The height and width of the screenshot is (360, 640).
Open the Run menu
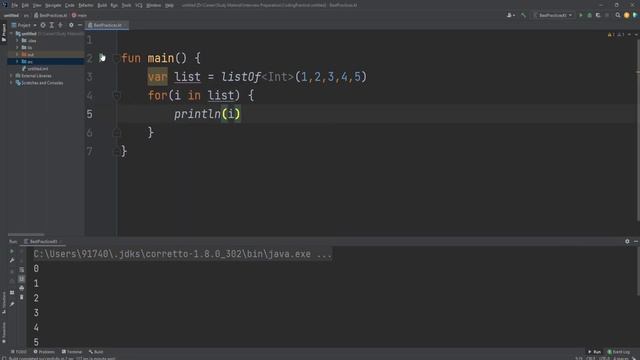pyautogui.click(x=114, y=5)
